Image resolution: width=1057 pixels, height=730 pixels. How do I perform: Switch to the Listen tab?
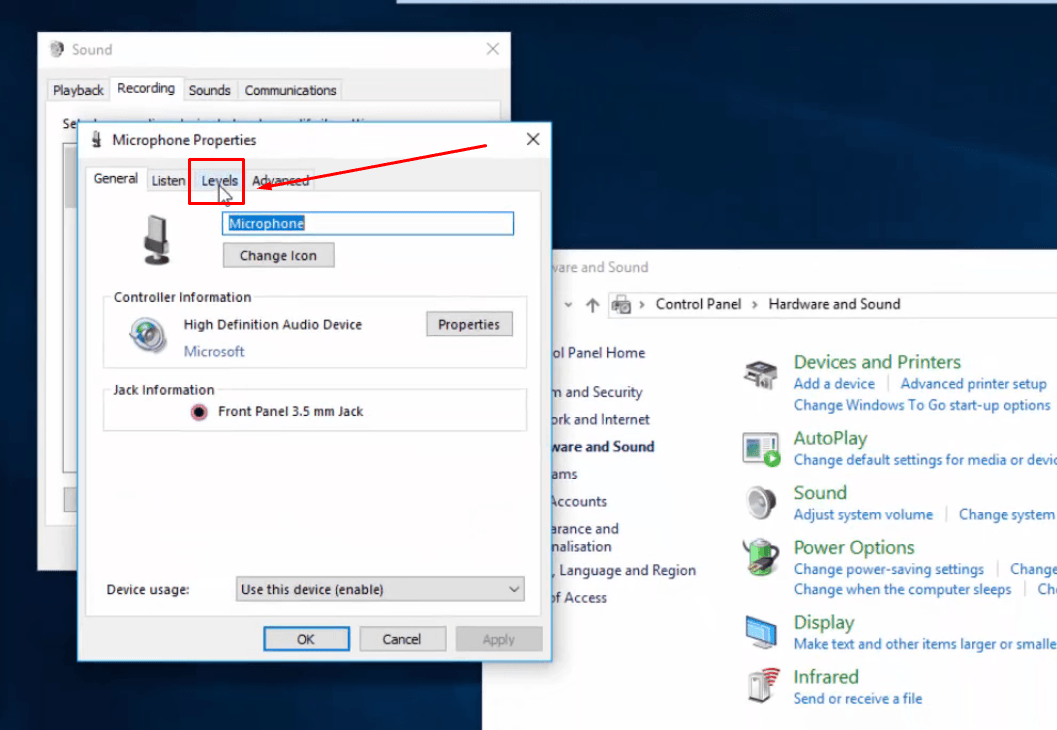click(x=168, y=180)
